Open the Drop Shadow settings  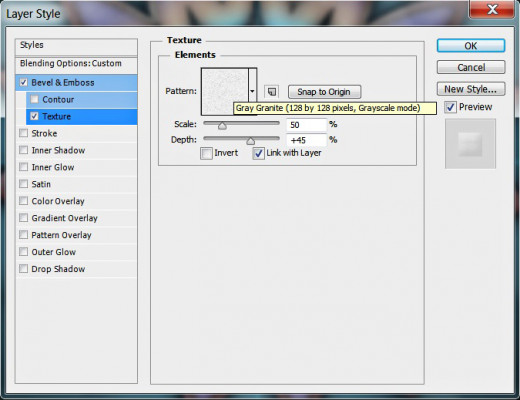pyautogui.click(x=76, y=269)
